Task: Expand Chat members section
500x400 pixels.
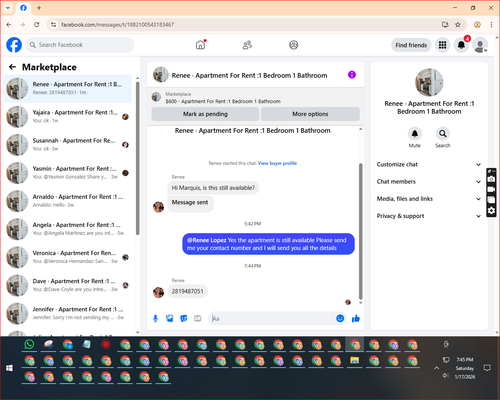Action: pos(429,182)
